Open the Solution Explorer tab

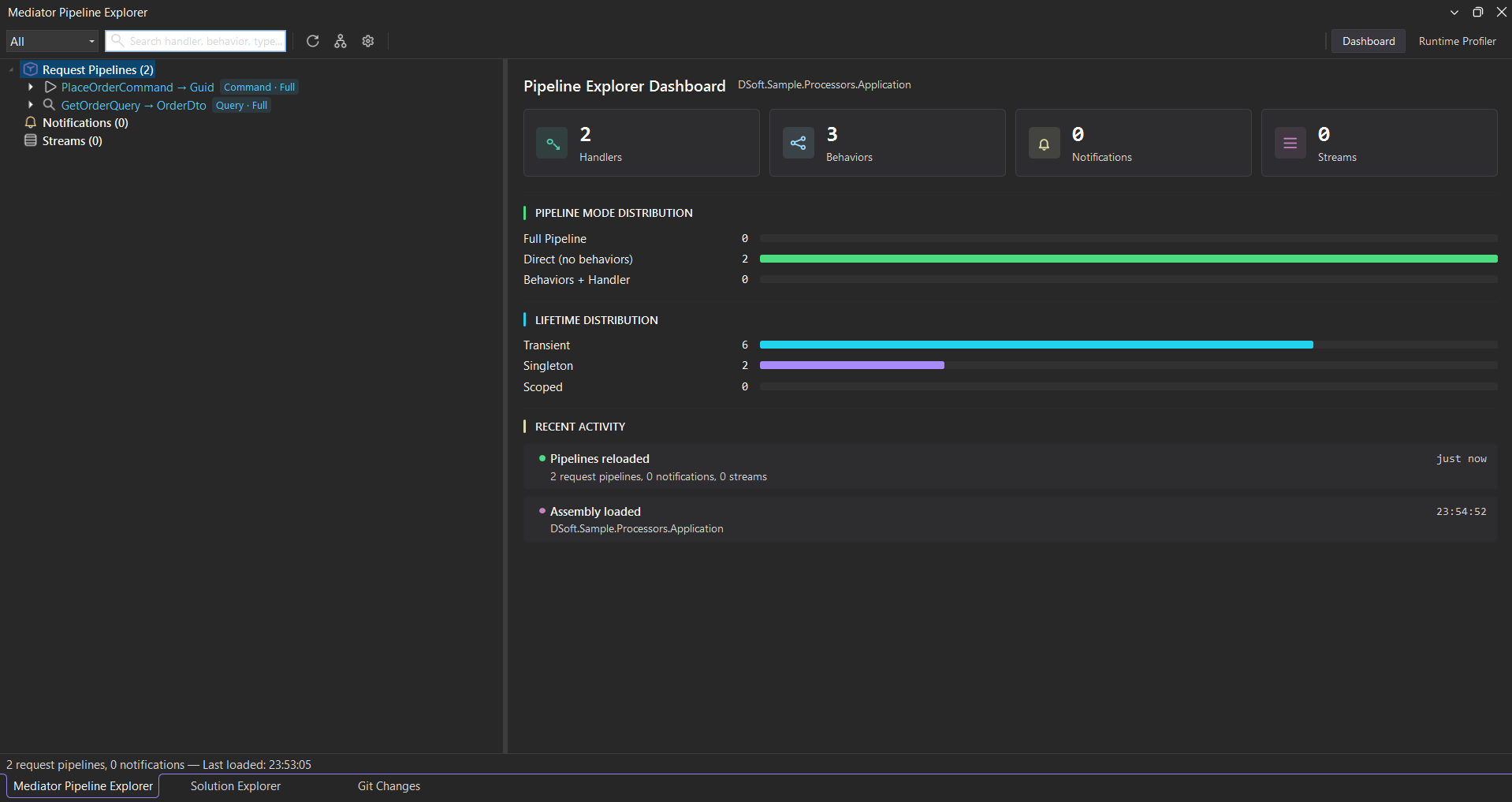[x=236, y=786]
